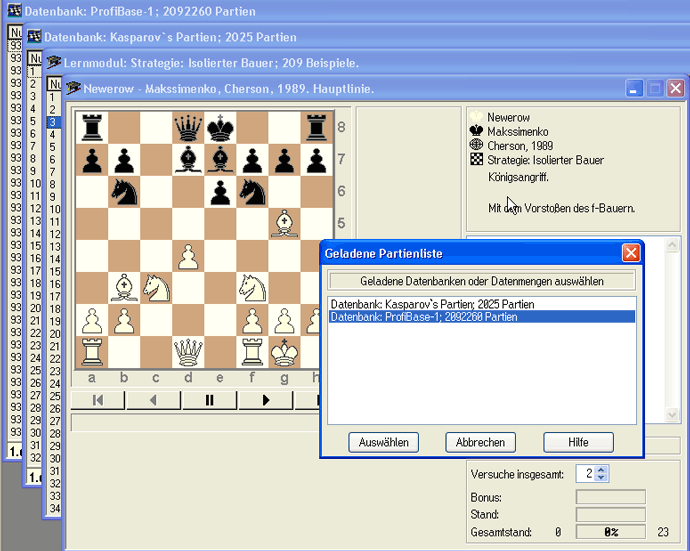Click Abbrechen to cancel the dialog
Screen dimensions: 690x551
click(481, 442)
